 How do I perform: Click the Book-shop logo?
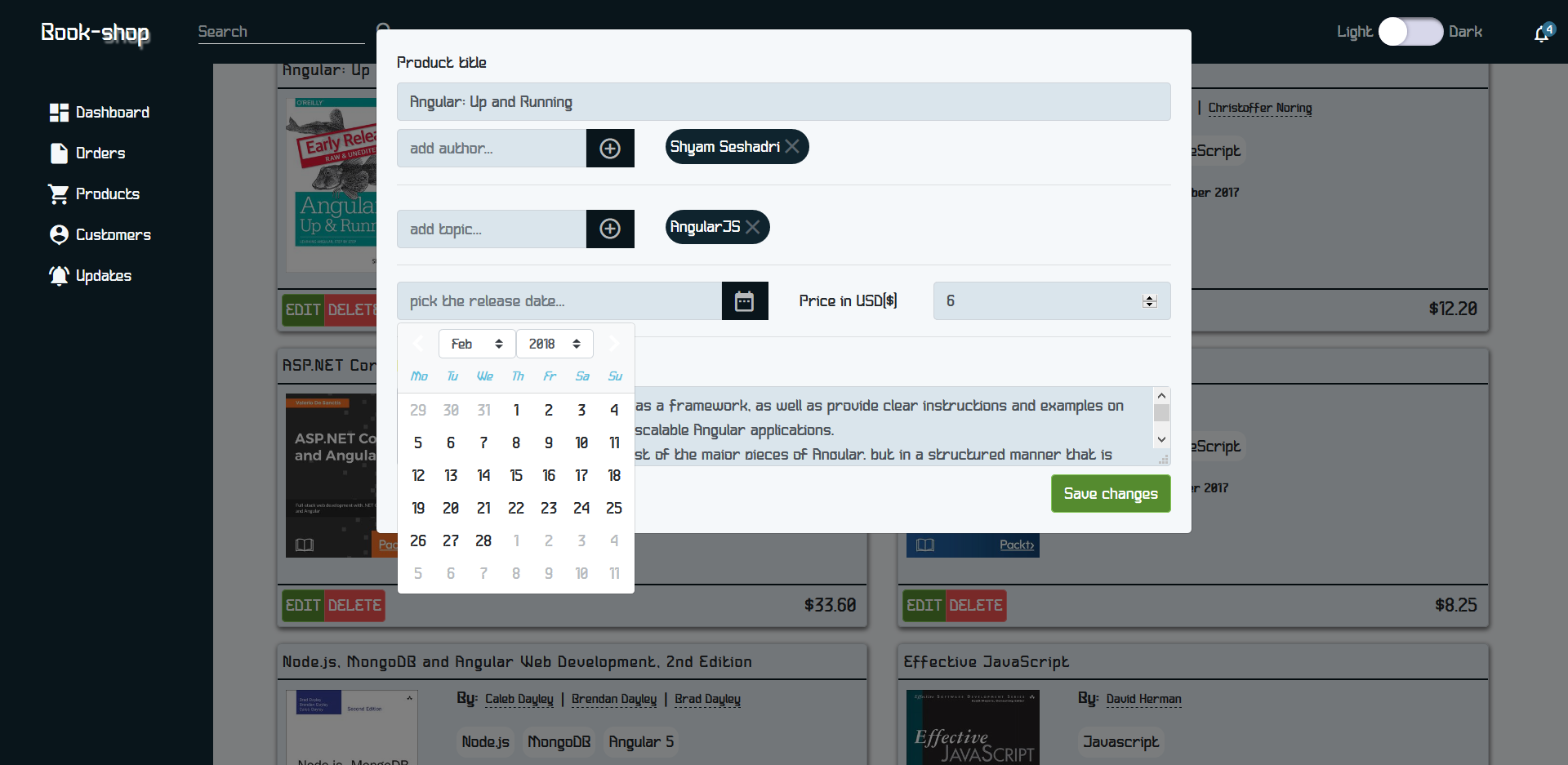click(95, 33)
